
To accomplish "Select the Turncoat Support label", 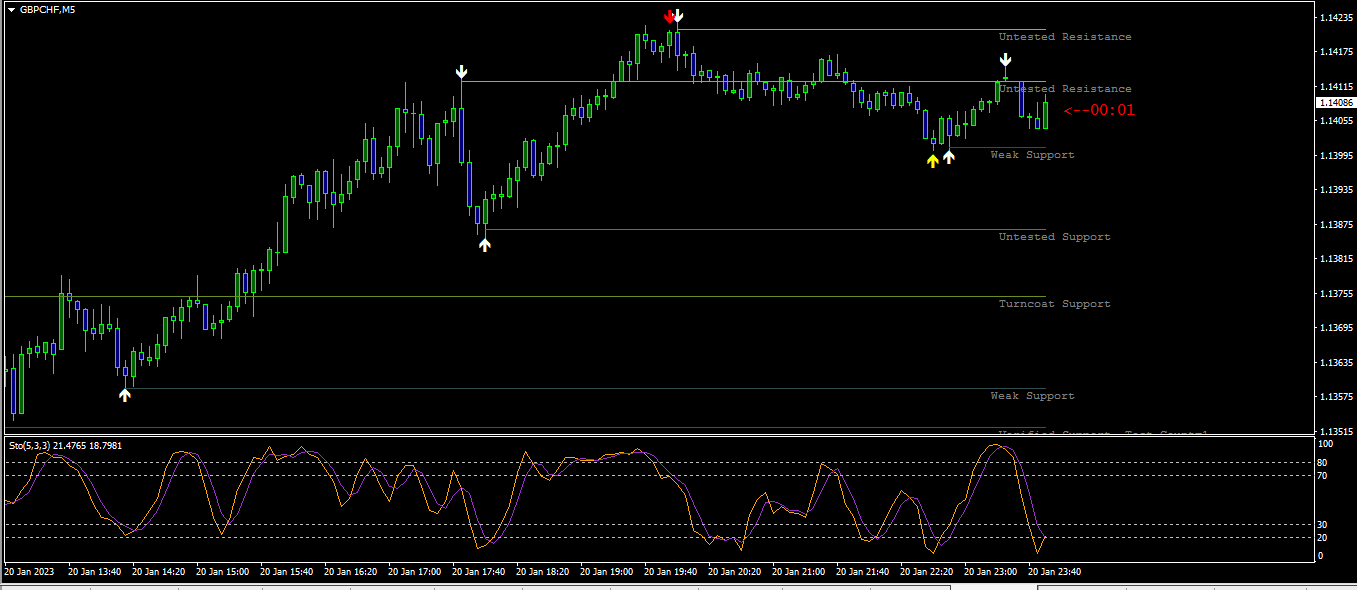I will [1054, 304].
